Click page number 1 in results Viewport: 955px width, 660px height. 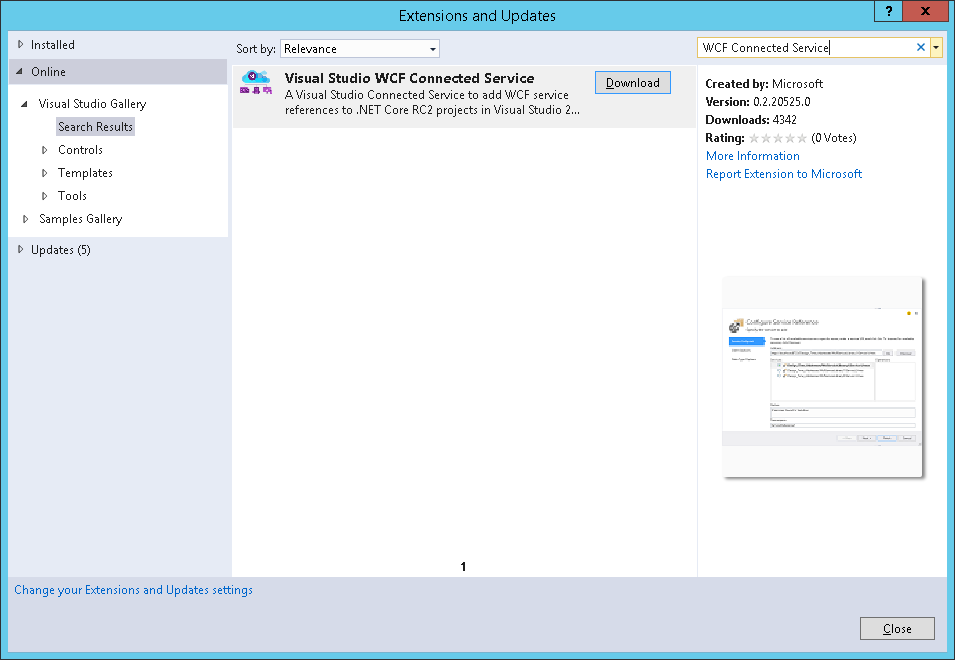[x=463, y=567]
